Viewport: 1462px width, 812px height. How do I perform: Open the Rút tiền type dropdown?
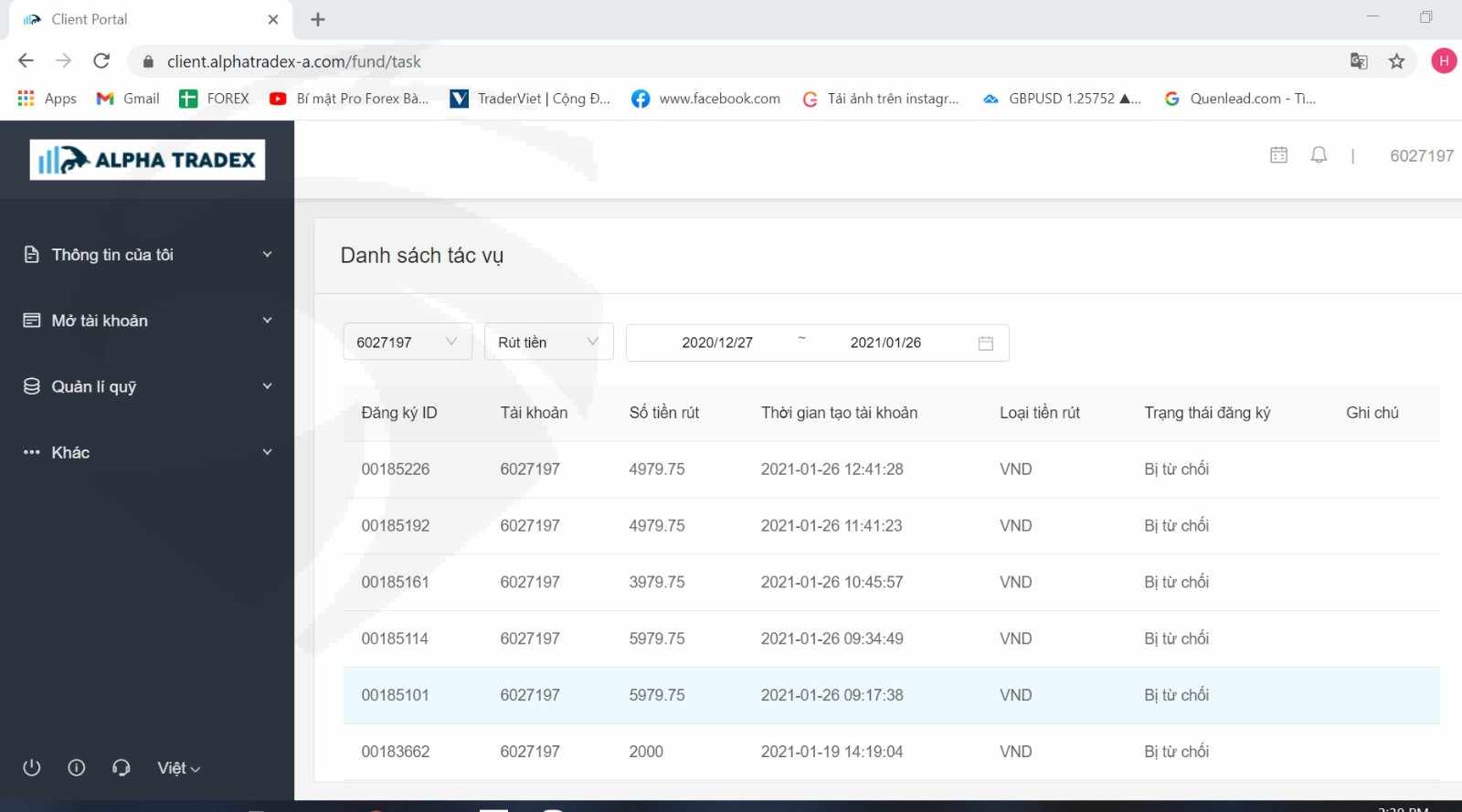[x=548, y=342]
